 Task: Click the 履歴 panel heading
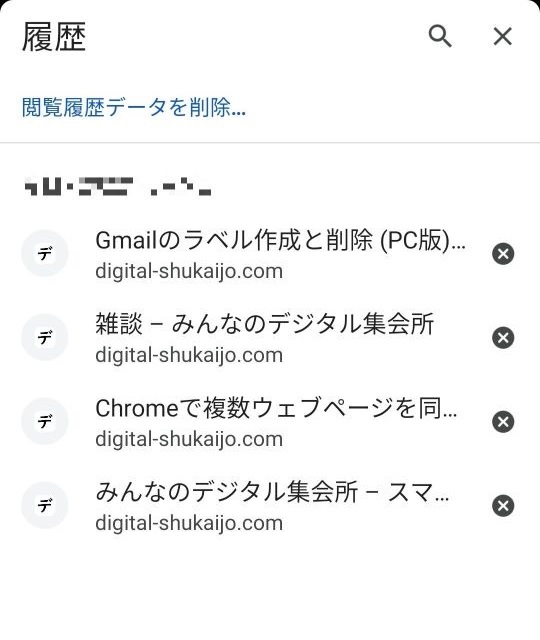click(54, 37)
